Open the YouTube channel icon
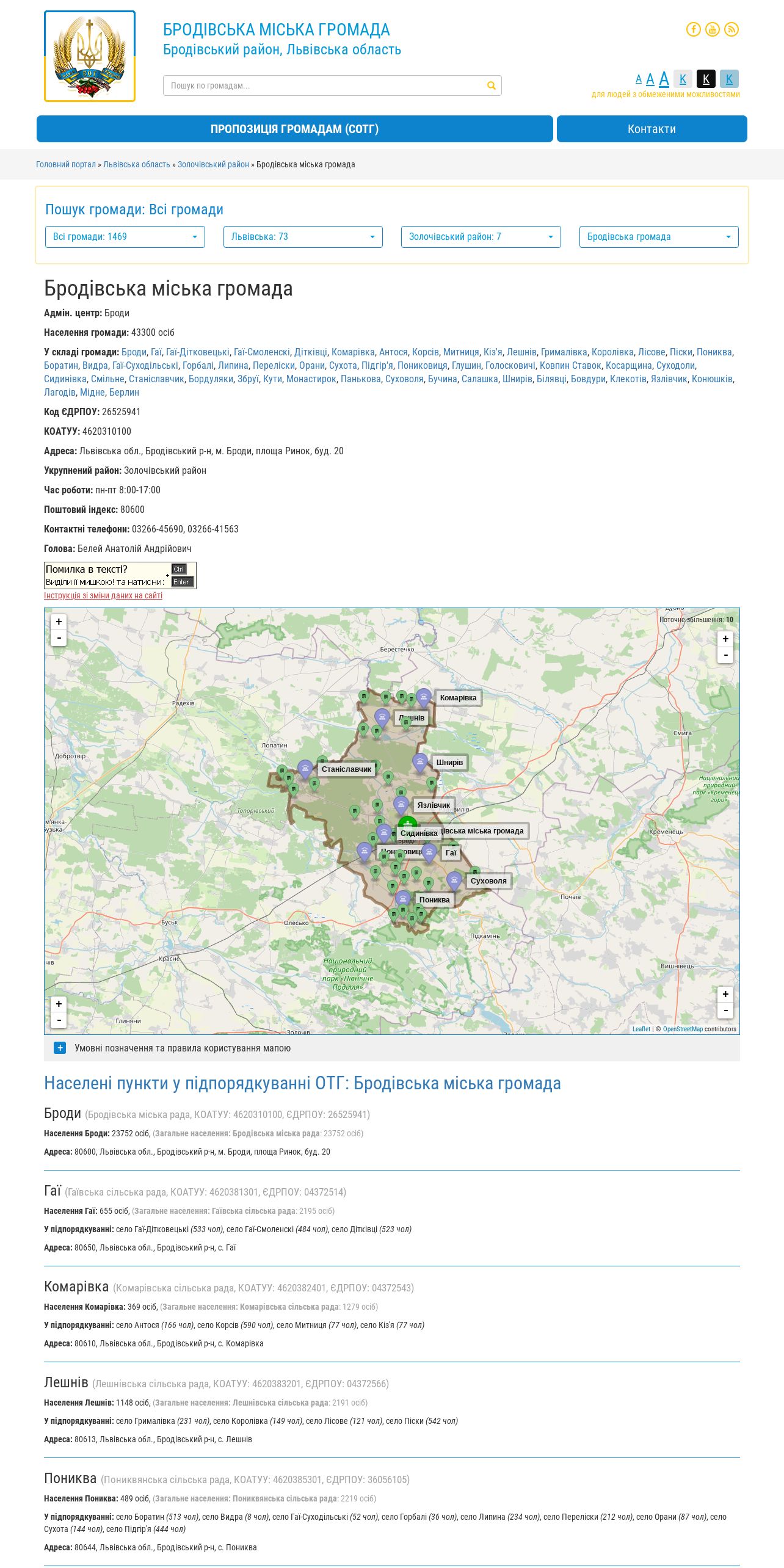This screenshot has height=1568, width=784. coord(712,29)
